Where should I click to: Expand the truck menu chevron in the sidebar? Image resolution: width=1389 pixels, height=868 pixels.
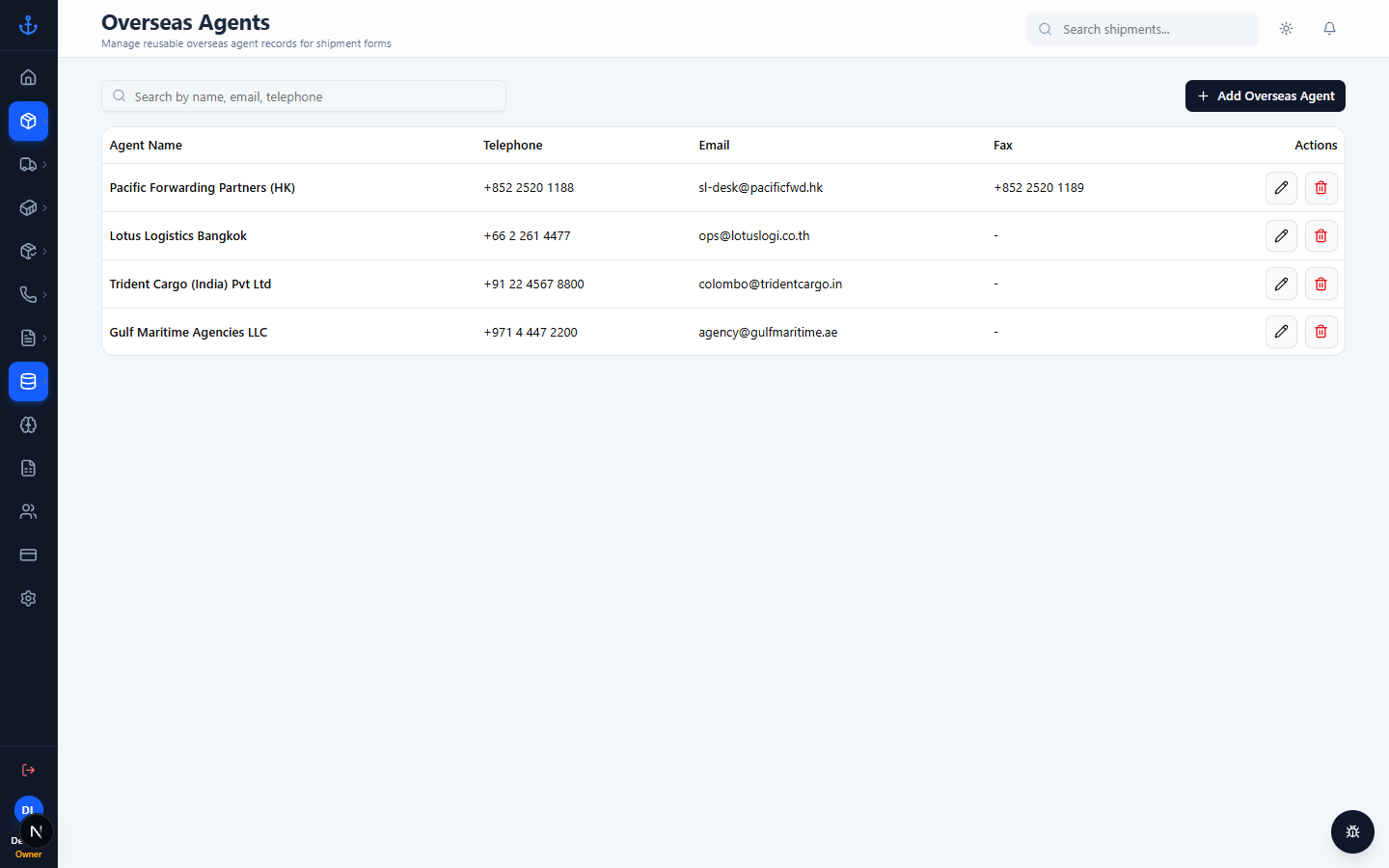tap(44, 165)
